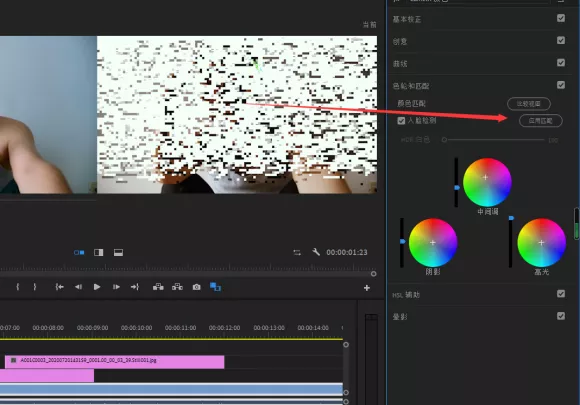Export frame with camera icon
Screen dimensions: 580x405
196,287
